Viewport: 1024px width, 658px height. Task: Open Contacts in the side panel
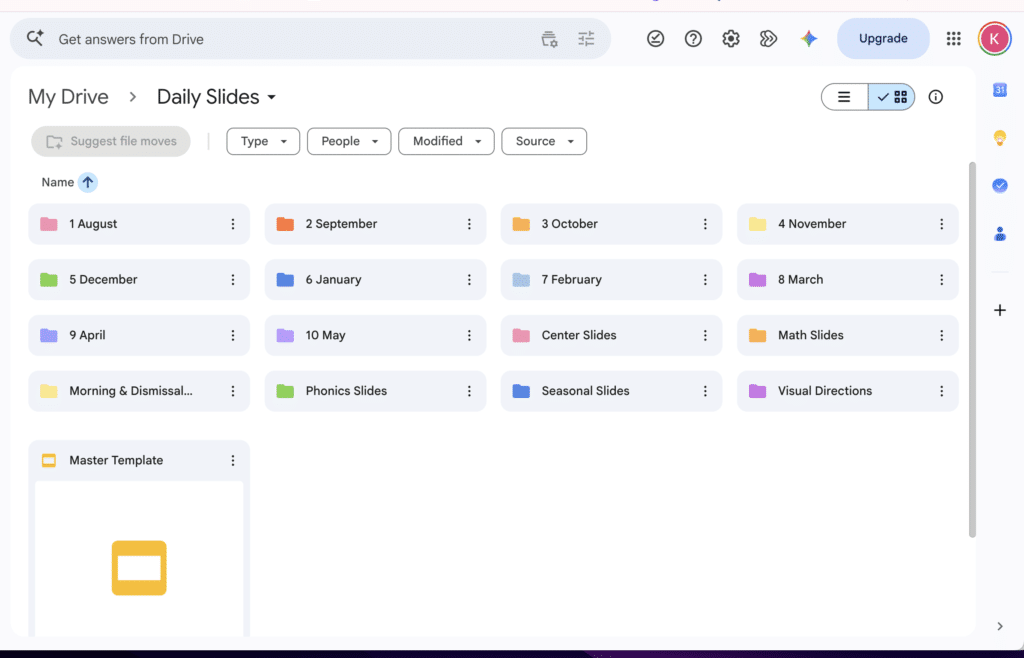pyautogui.click(x=1000, y=234)
